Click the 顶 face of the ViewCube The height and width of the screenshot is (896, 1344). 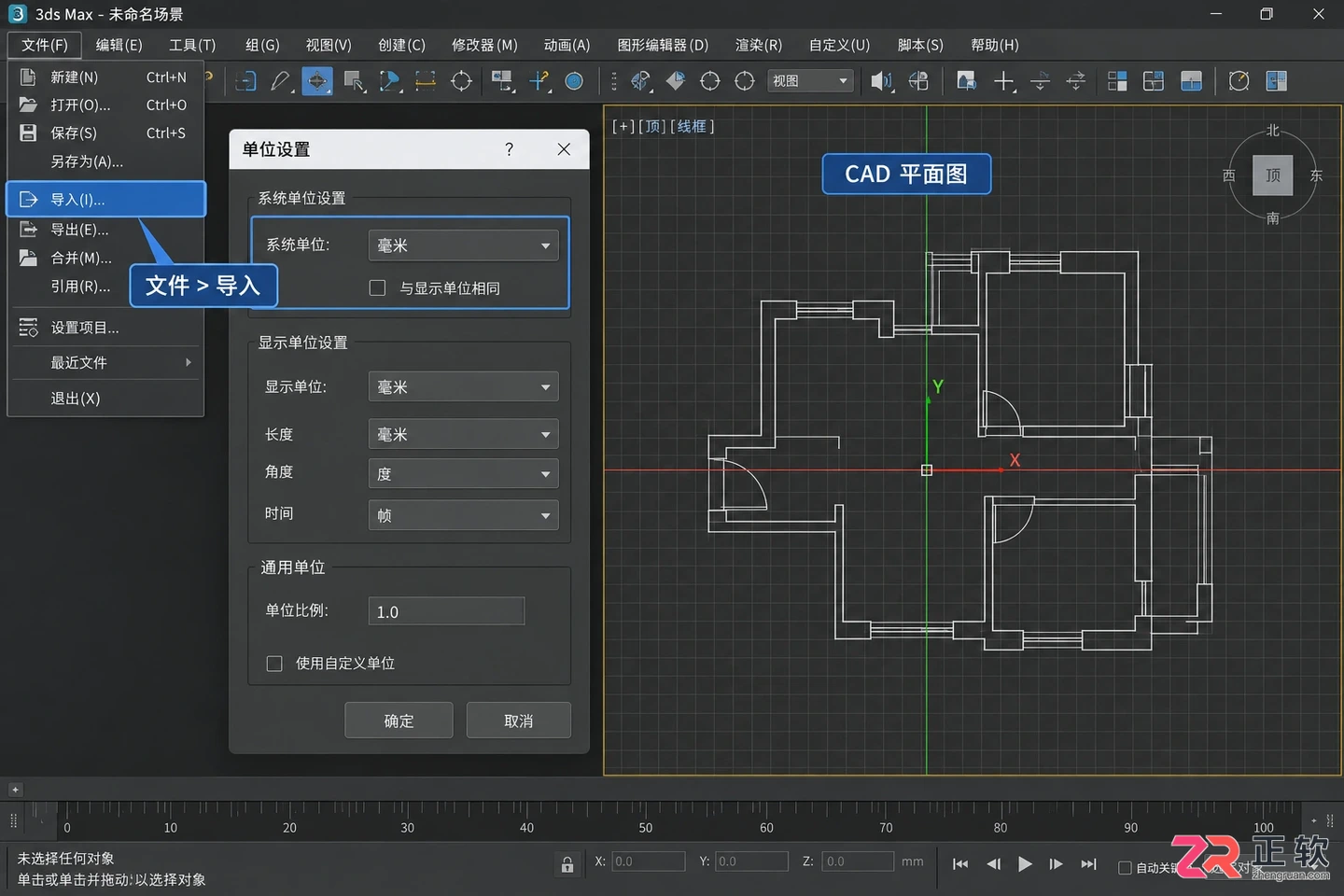(x=1273, y=175)
